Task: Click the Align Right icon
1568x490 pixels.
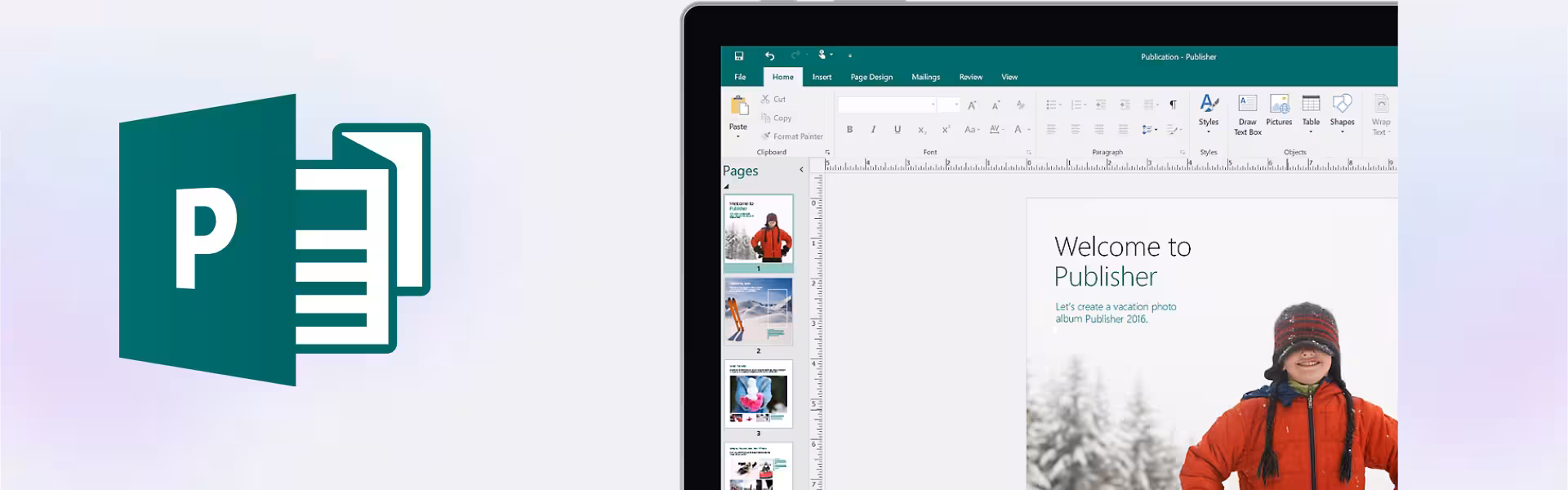Action: [1099, 129]
